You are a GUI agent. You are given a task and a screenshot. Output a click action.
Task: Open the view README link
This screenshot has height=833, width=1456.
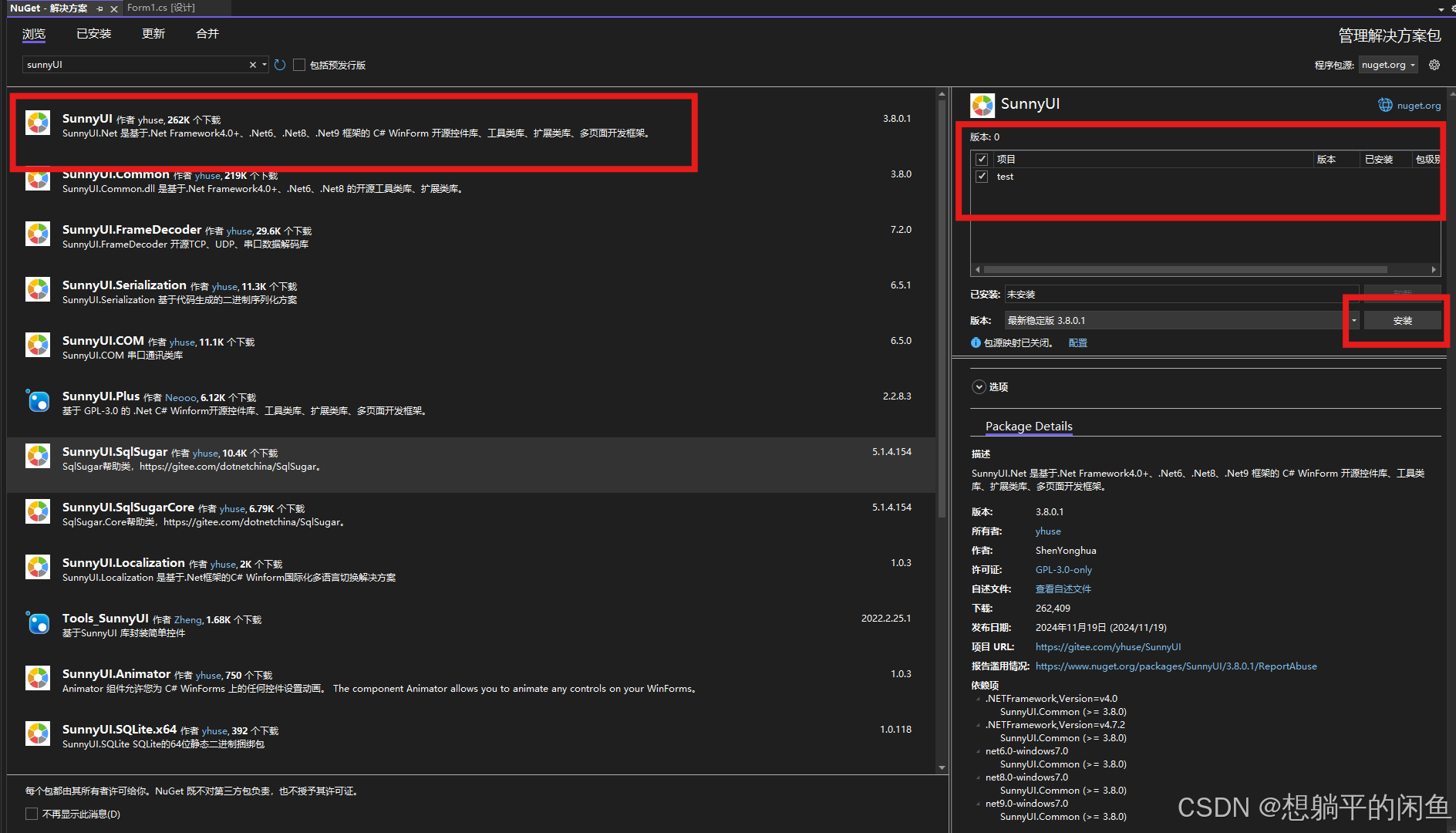[x=1063, y=589]
